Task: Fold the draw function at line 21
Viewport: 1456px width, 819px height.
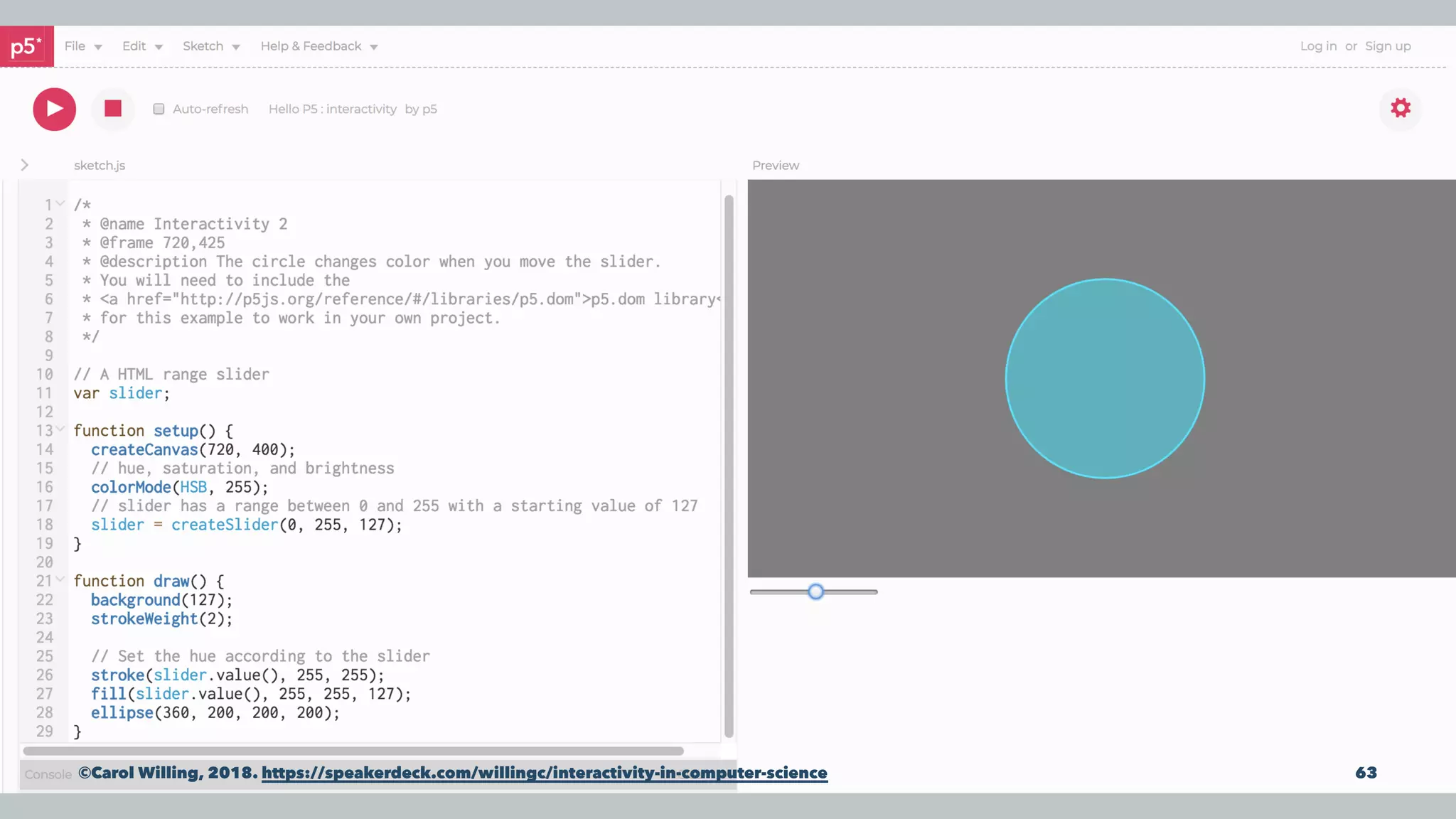Action: (61, 580)
